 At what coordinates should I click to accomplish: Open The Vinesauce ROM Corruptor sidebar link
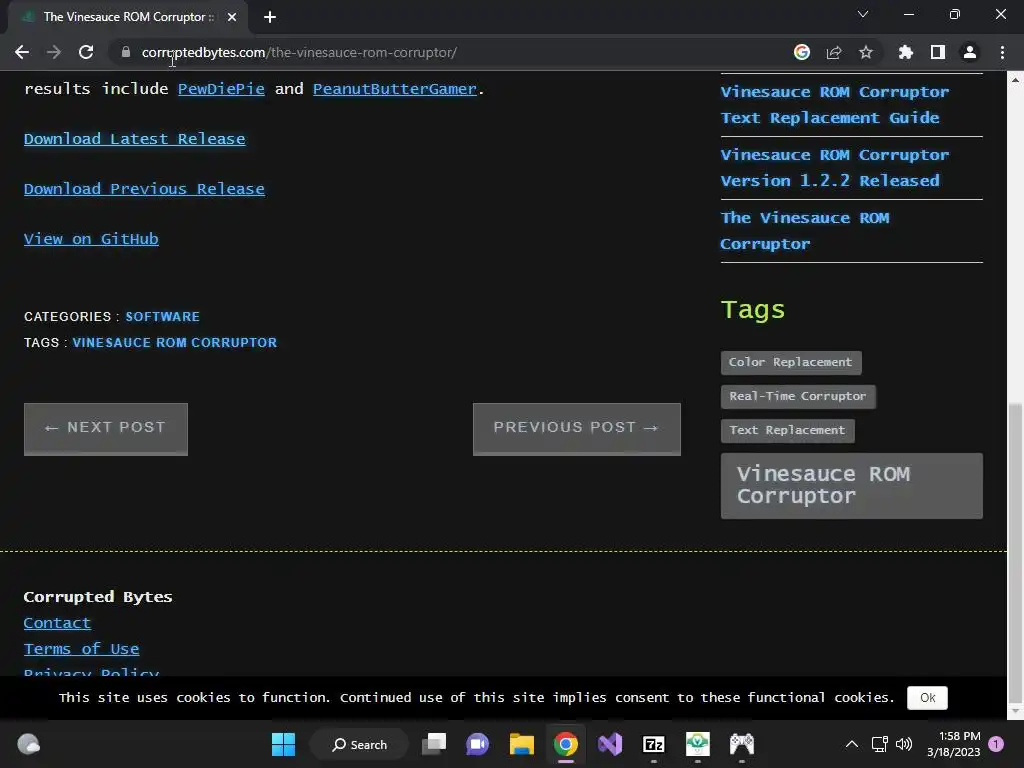(805, 231)
